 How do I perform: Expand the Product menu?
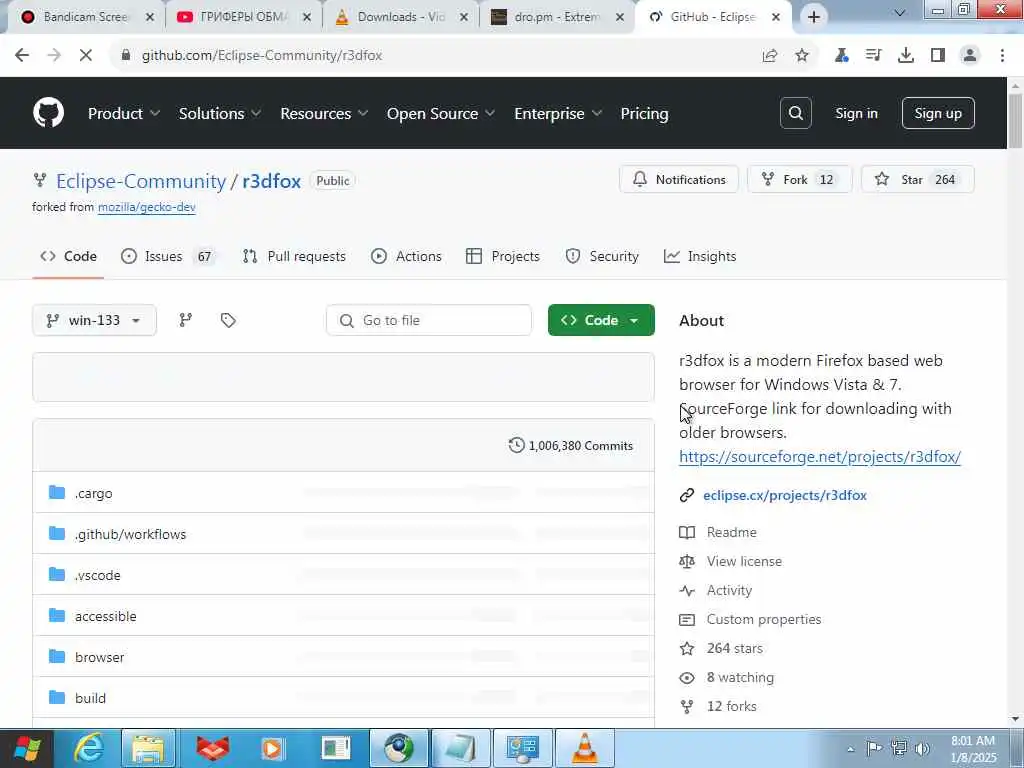point(124,114)
